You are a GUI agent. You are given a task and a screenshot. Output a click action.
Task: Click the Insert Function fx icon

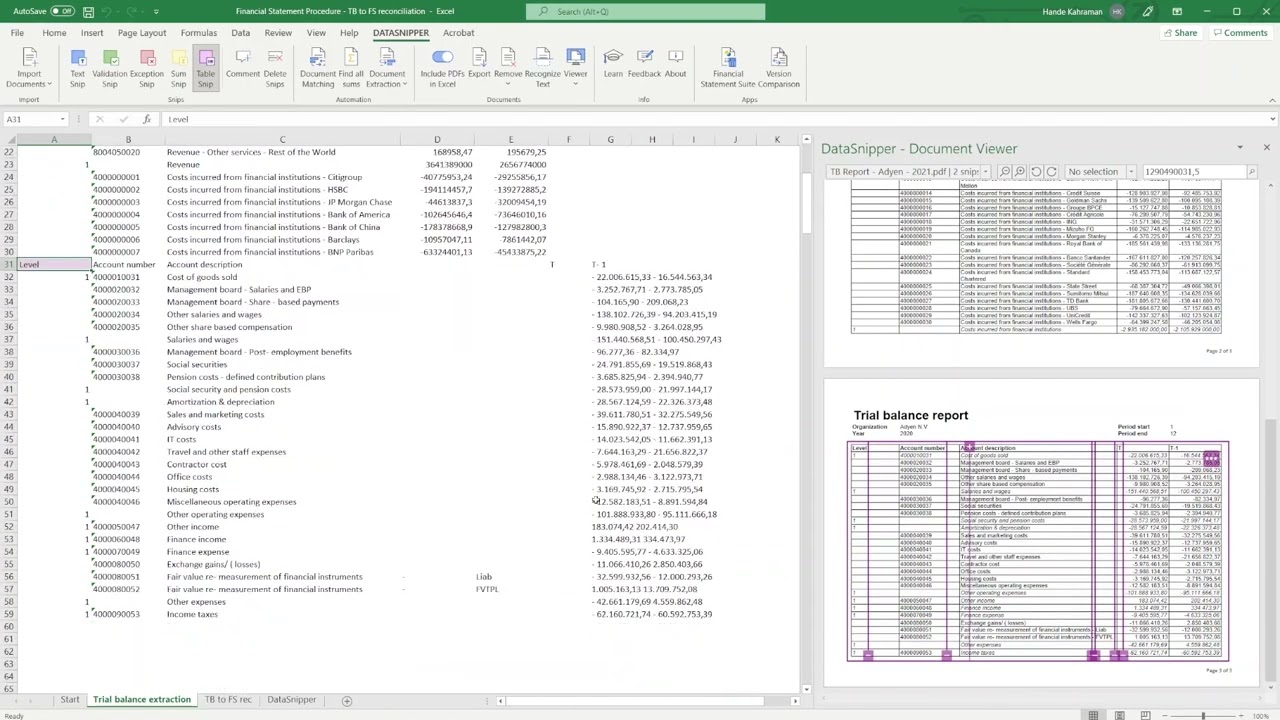(146, 119)
